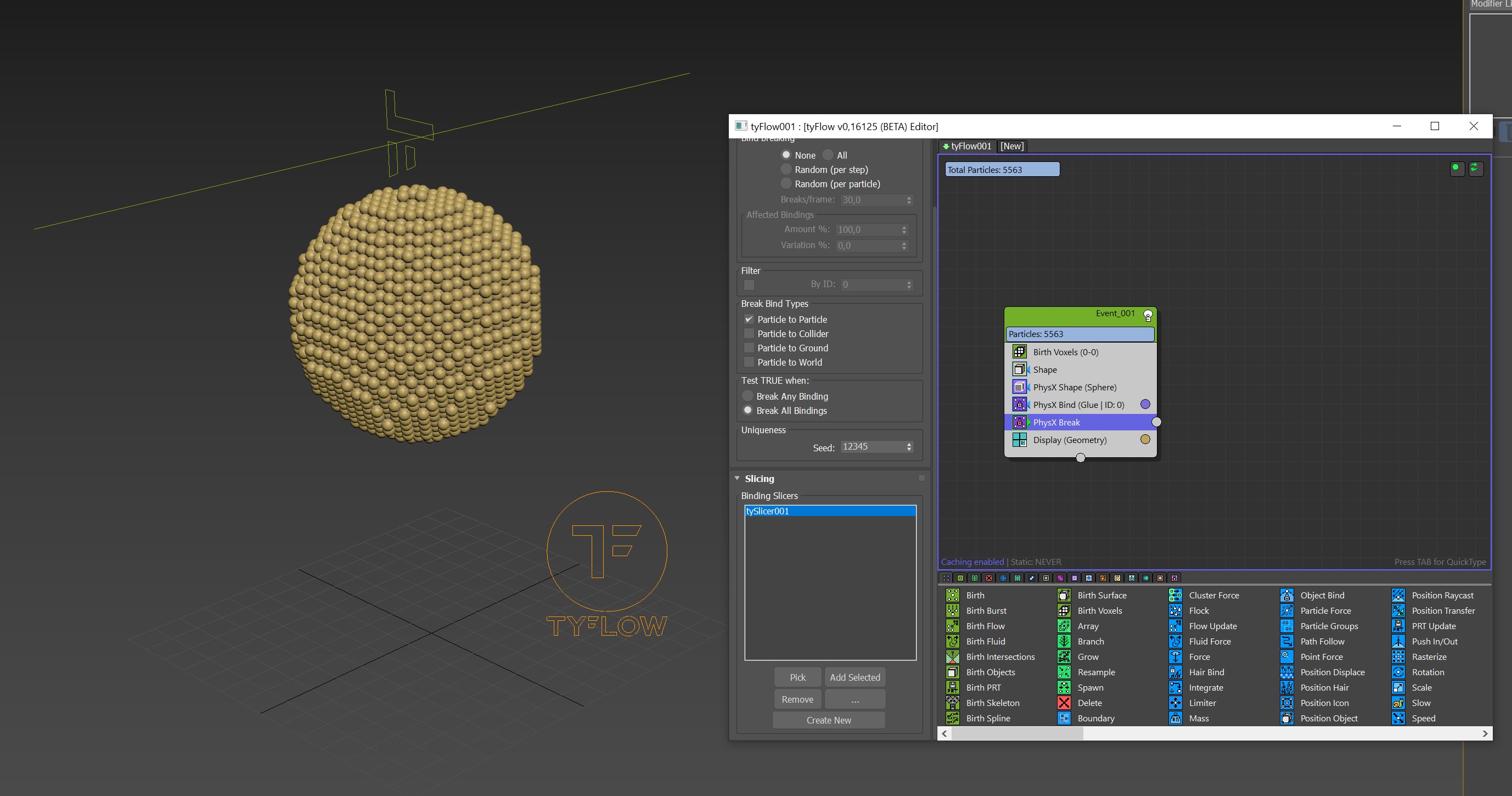The image size is (1512, 796).
Task: Click the Birth Intersections operator icon
Action: (x=953, y=657)
